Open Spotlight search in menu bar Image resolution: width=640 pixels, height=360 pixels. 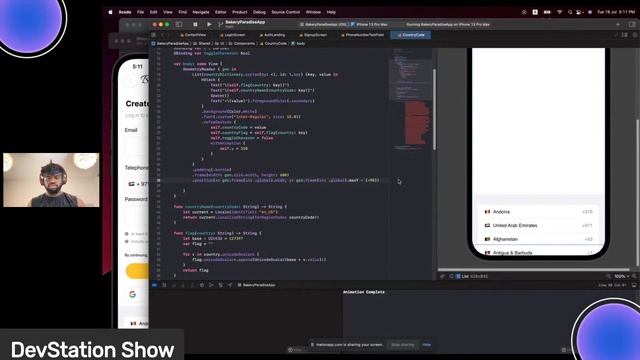pos(570,12)
